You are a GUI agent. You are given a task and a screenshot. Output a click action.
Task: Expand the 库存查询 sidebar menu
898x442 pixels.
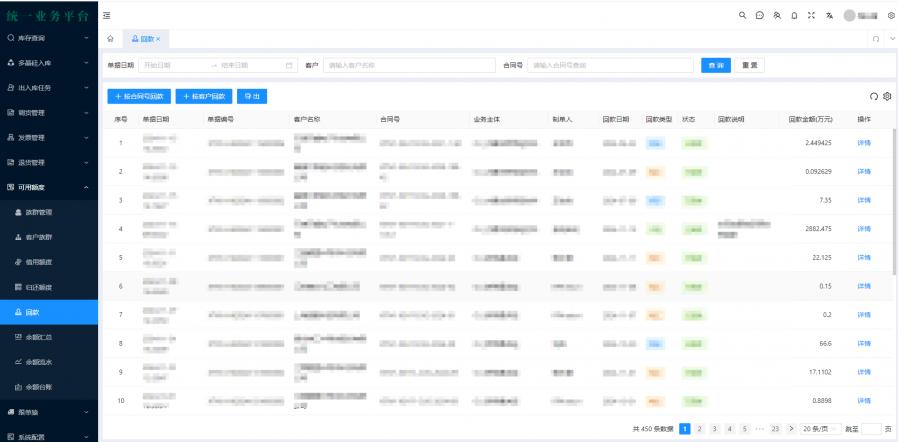tap(50, 39)
